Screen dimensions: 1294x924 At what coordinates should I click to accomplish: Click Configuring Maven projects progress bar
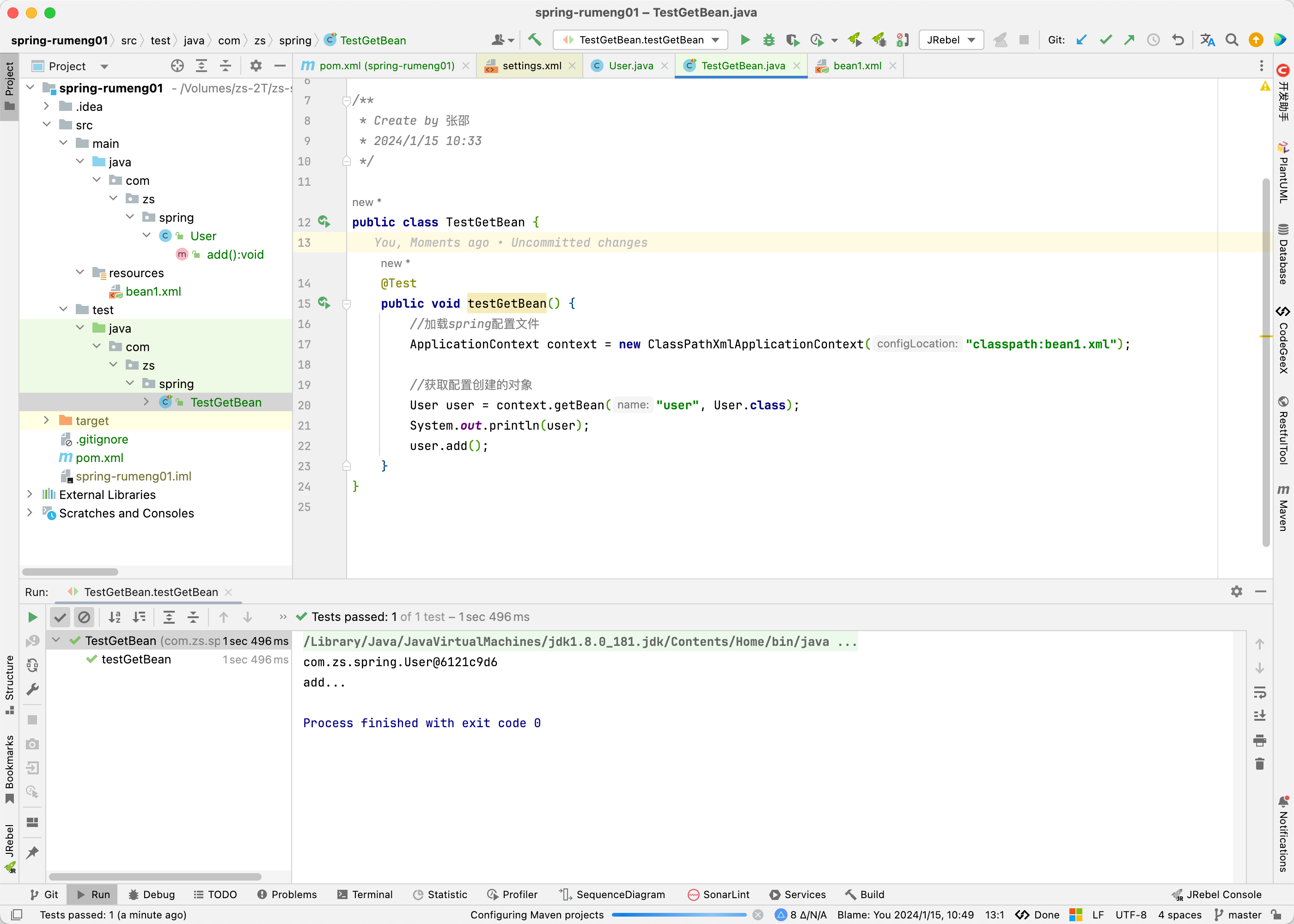click(679, 915)
